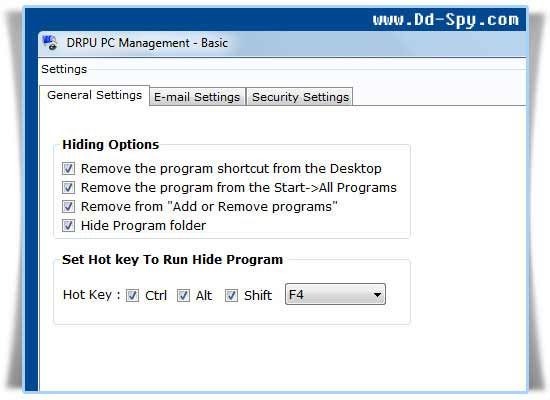Uncheck the Alt hot key checkbox

(183, 295)
